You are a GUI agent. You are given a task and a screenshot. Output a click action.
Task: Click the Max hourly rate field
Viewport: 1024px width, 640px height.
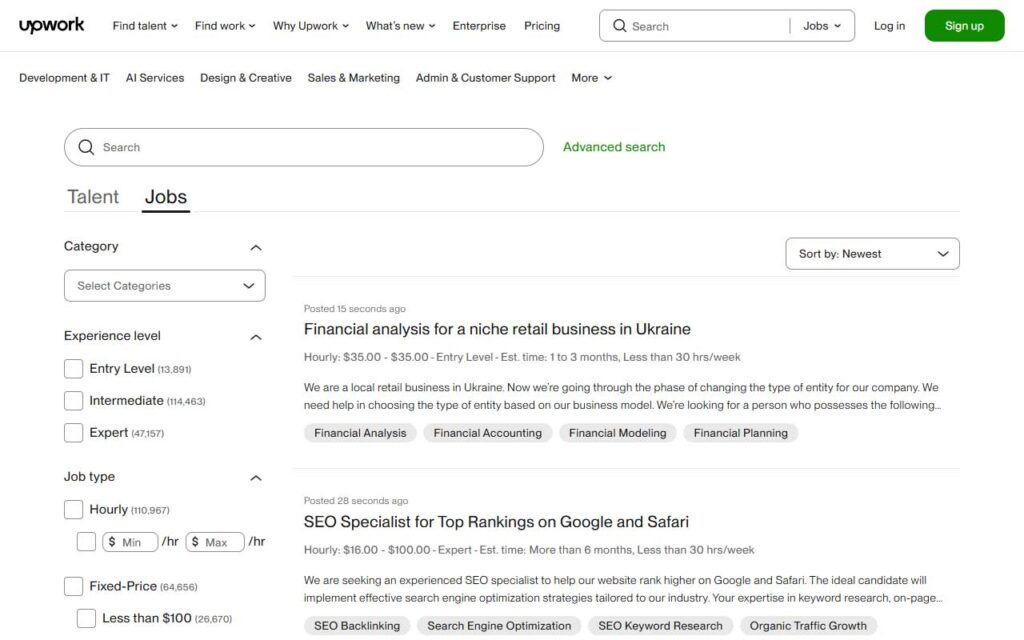coord(215,541)
